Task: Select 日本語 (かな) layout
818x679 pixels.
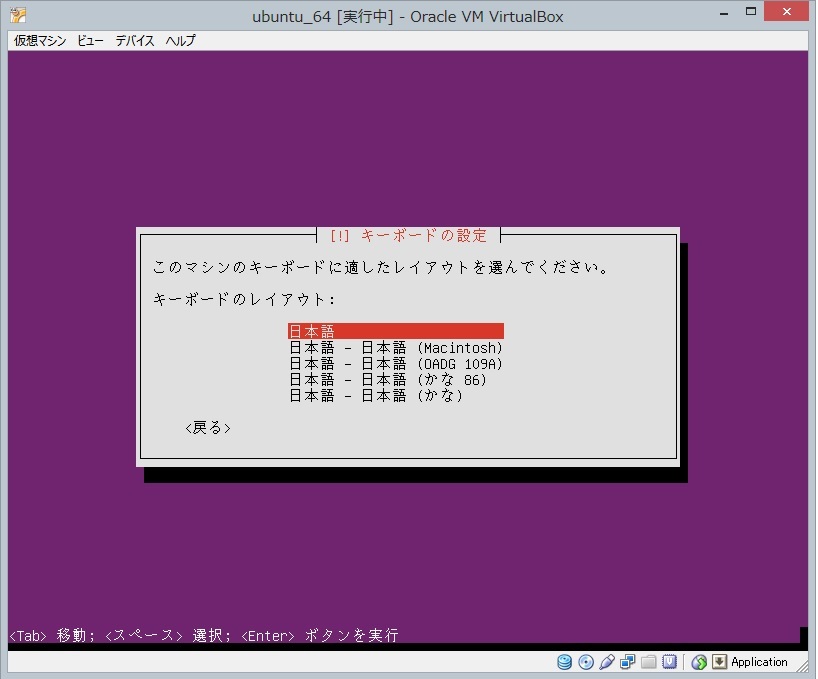Action: coord(376,396)
